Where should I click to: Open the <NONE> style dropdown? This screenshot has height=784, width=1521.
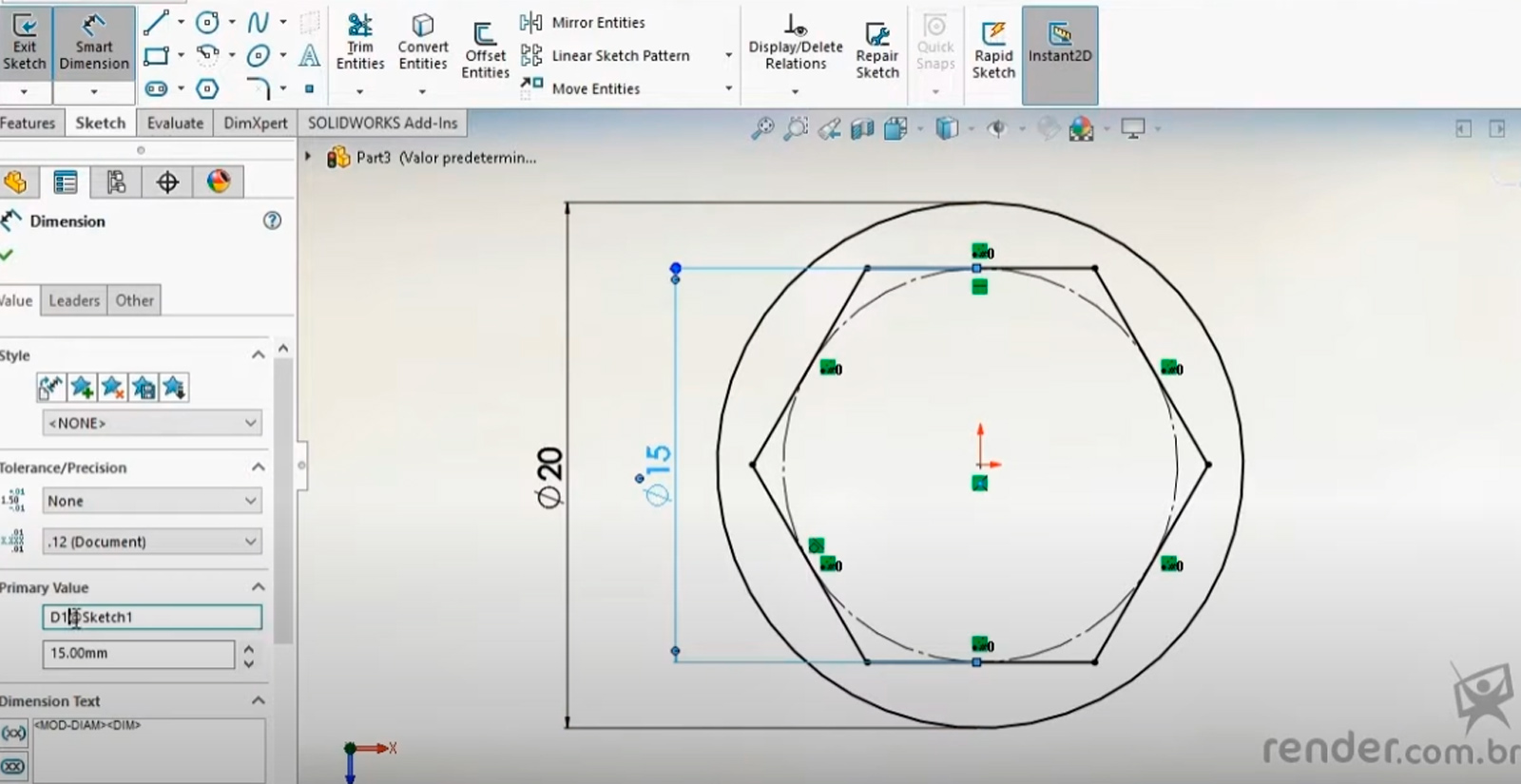[152, 423]
